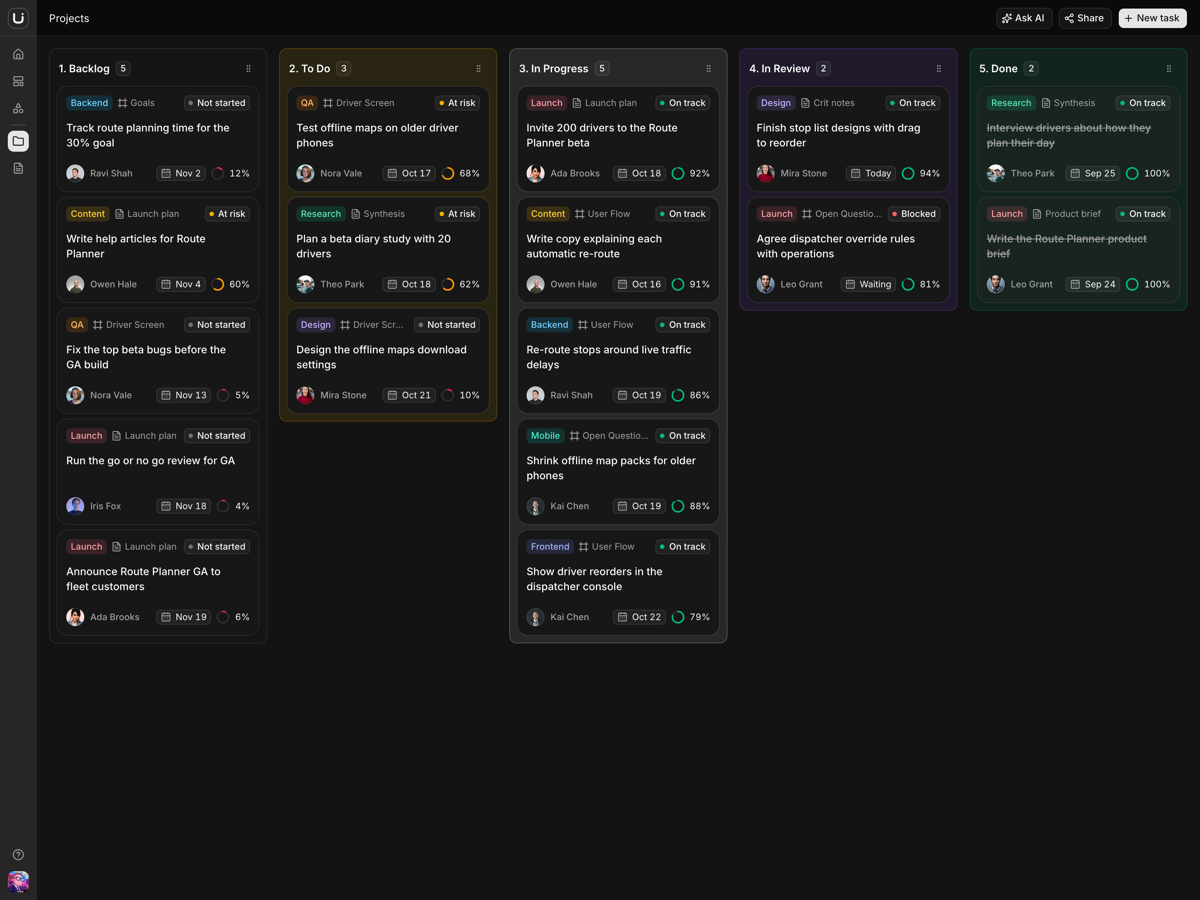This screenshot has width=1200, height=900.
Task: Open the Home icon in the sidebar
Action: [18, 54]
